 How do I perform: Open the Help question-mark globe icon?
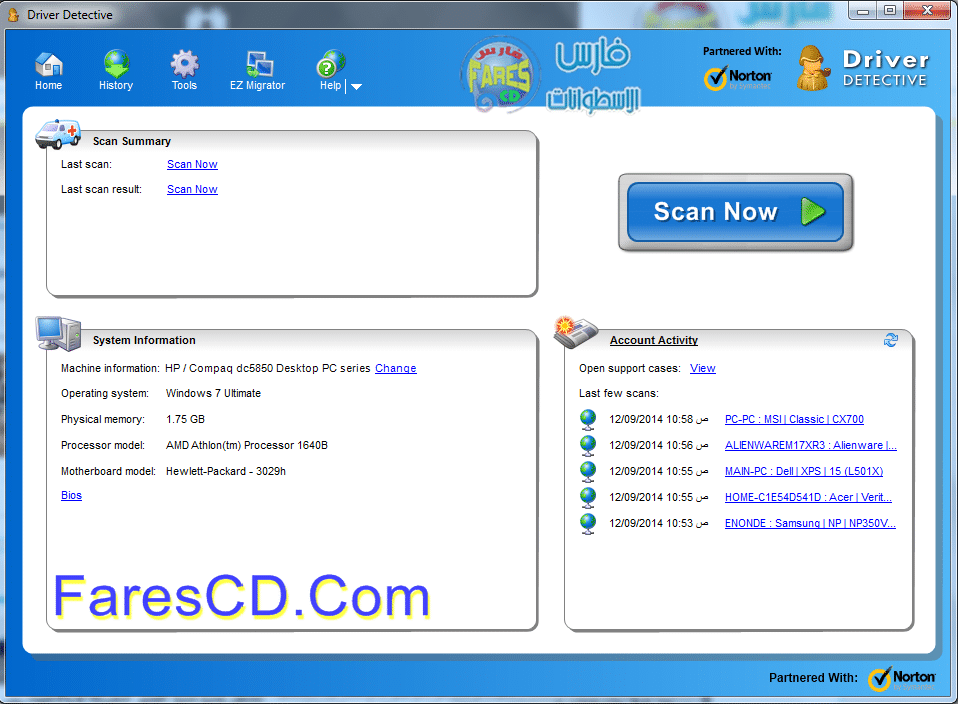331,64
